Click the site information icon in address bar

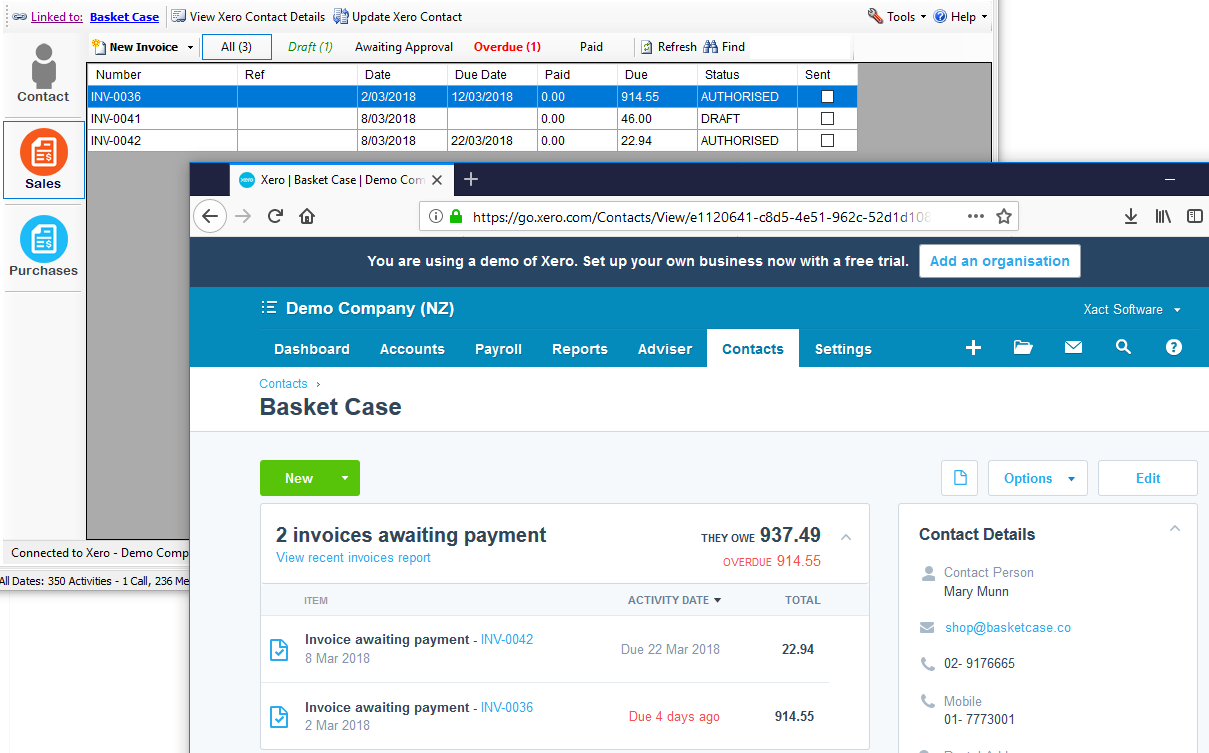[435, 216]
